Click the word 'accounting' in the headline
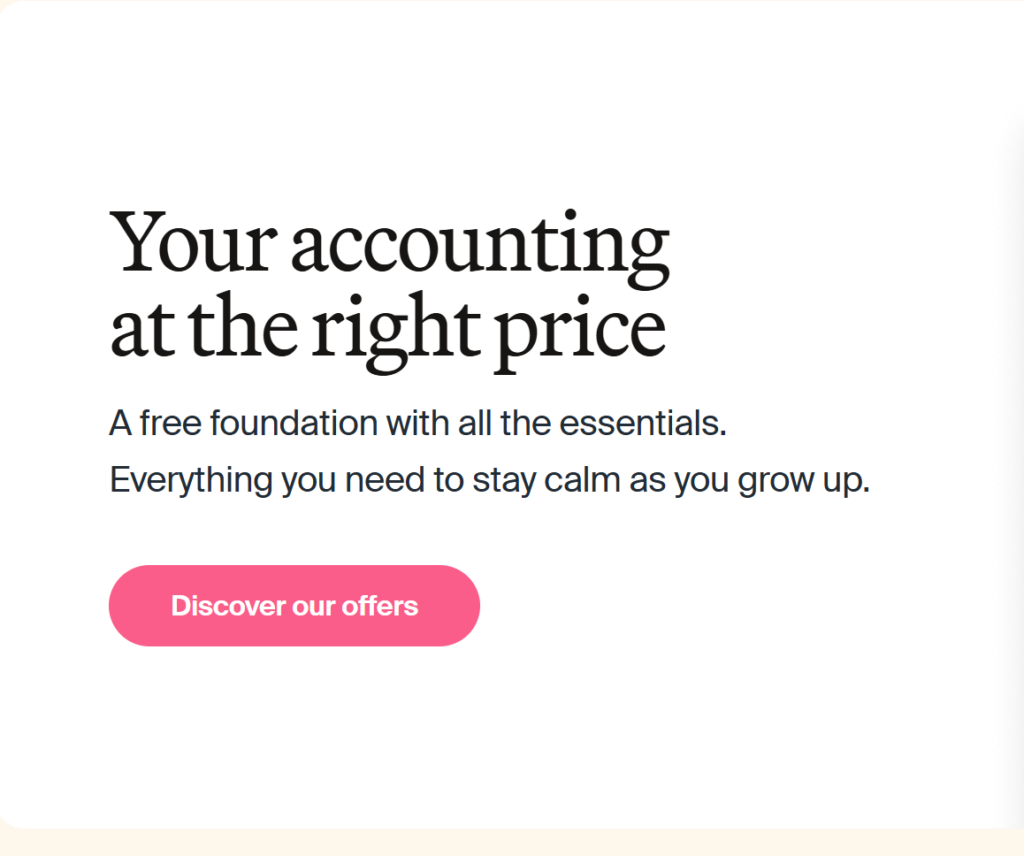Viewport: 1024px width, 856px height. tap(480, 249)
